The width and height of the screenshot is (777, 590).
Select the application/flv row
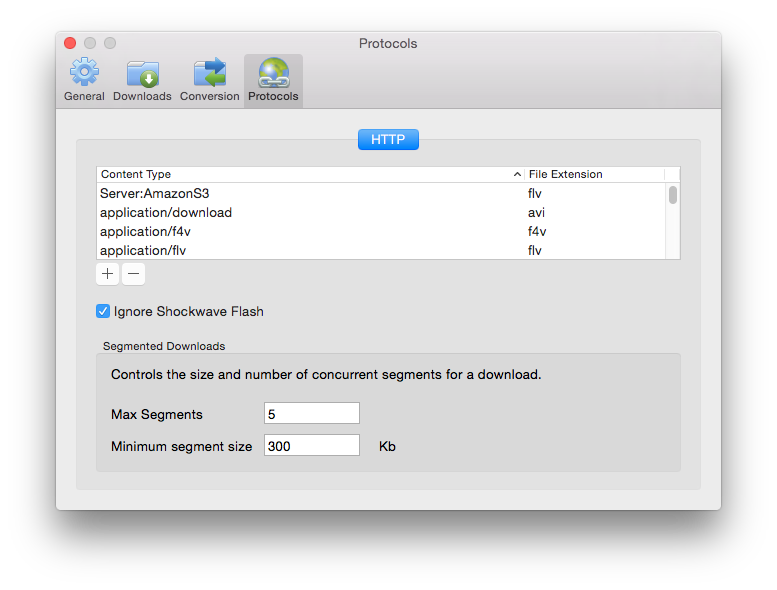click(x=381, y=250)
